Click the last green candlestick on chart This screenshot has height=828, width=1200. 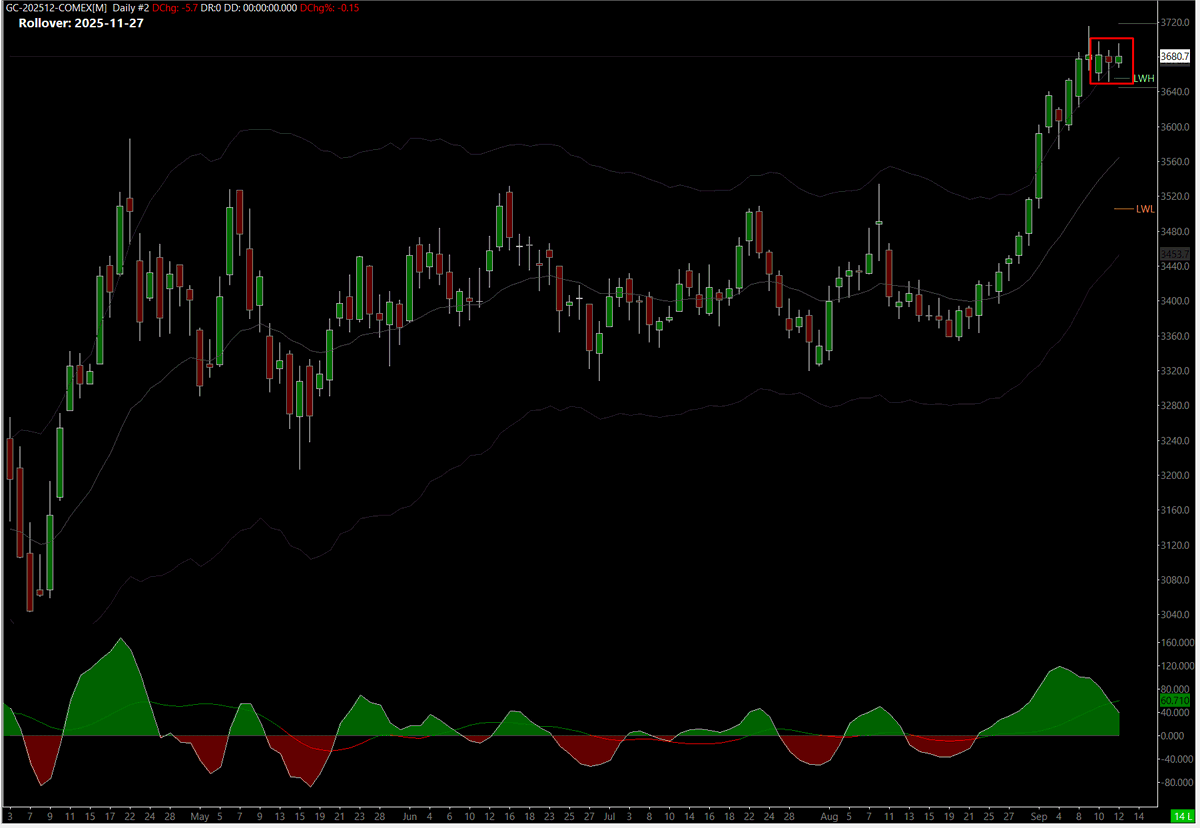click(x=1119, y=60)
